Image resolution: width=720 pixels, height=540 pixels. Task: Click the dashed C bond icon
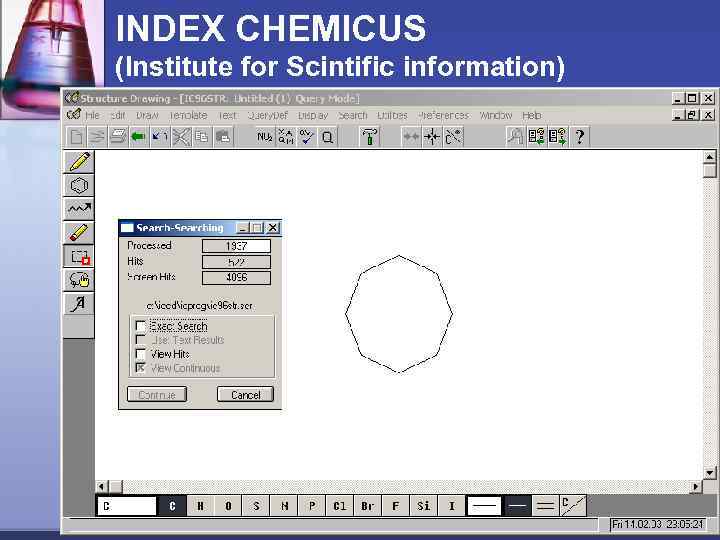[x=453, y=137]
